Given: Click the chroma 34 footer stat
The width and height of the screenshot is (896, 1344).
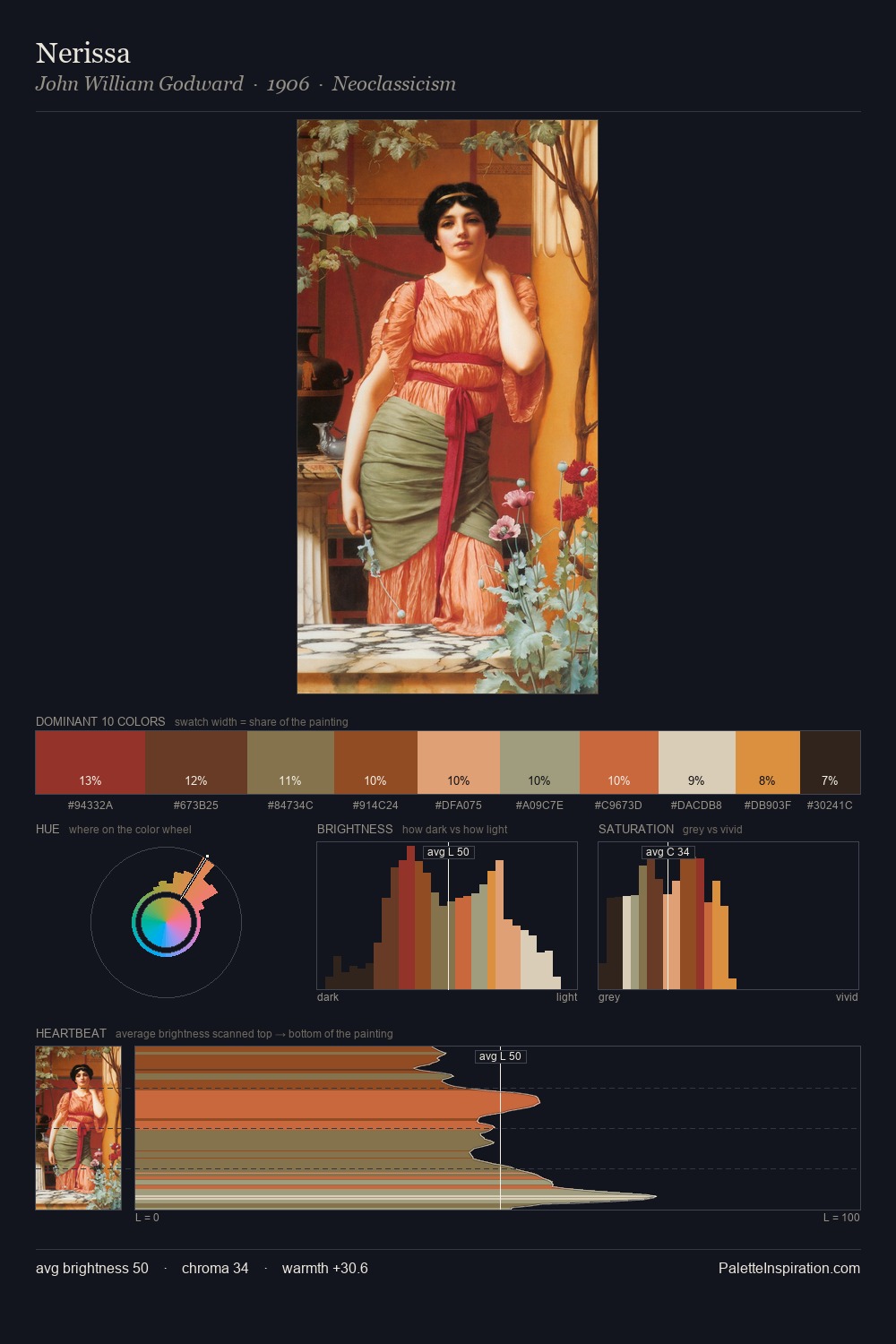Looking at the screenshot, I should click(x=215, y=1268).
